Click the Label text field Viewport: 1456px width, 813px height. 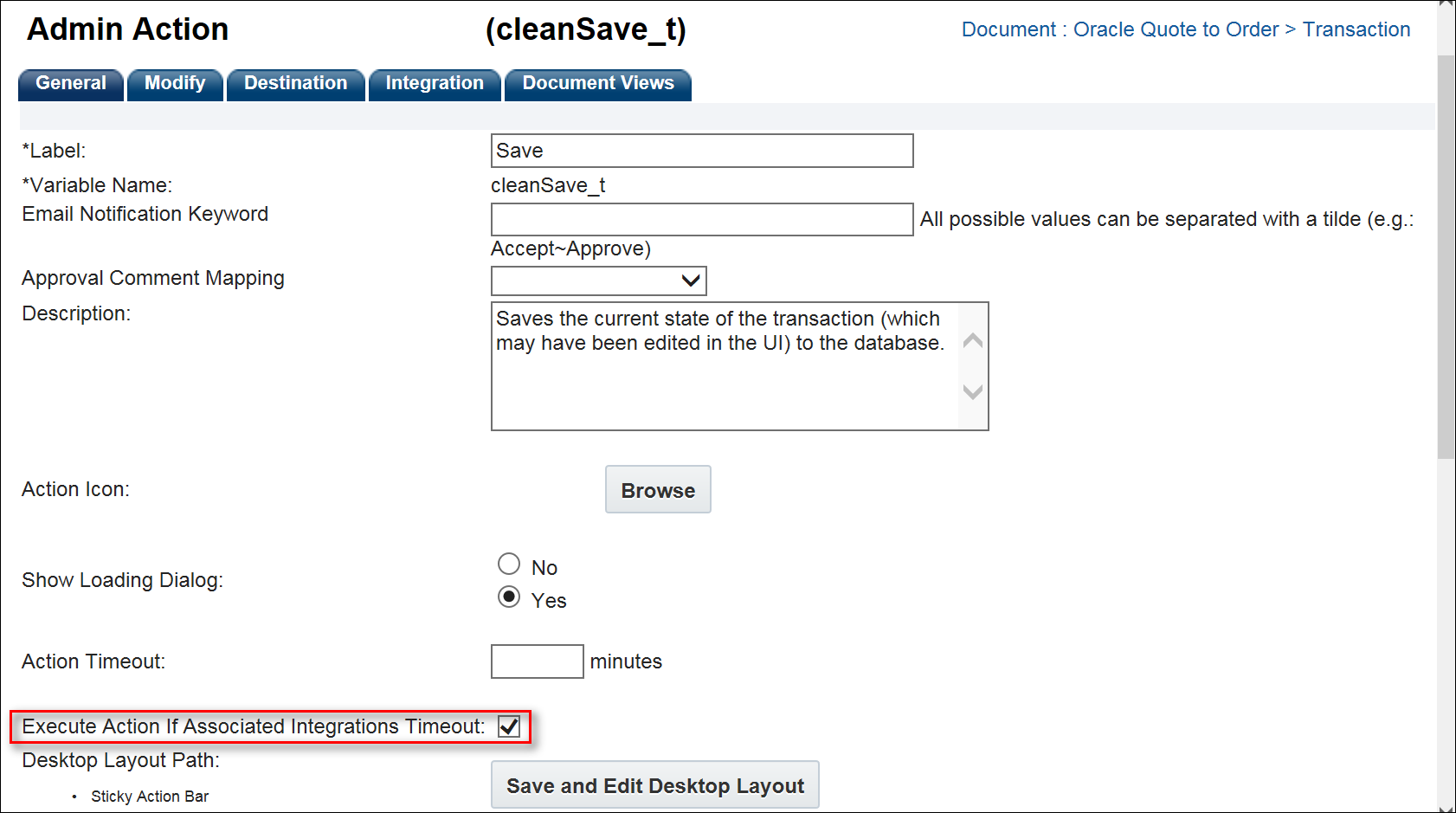[x=701, y=151]
